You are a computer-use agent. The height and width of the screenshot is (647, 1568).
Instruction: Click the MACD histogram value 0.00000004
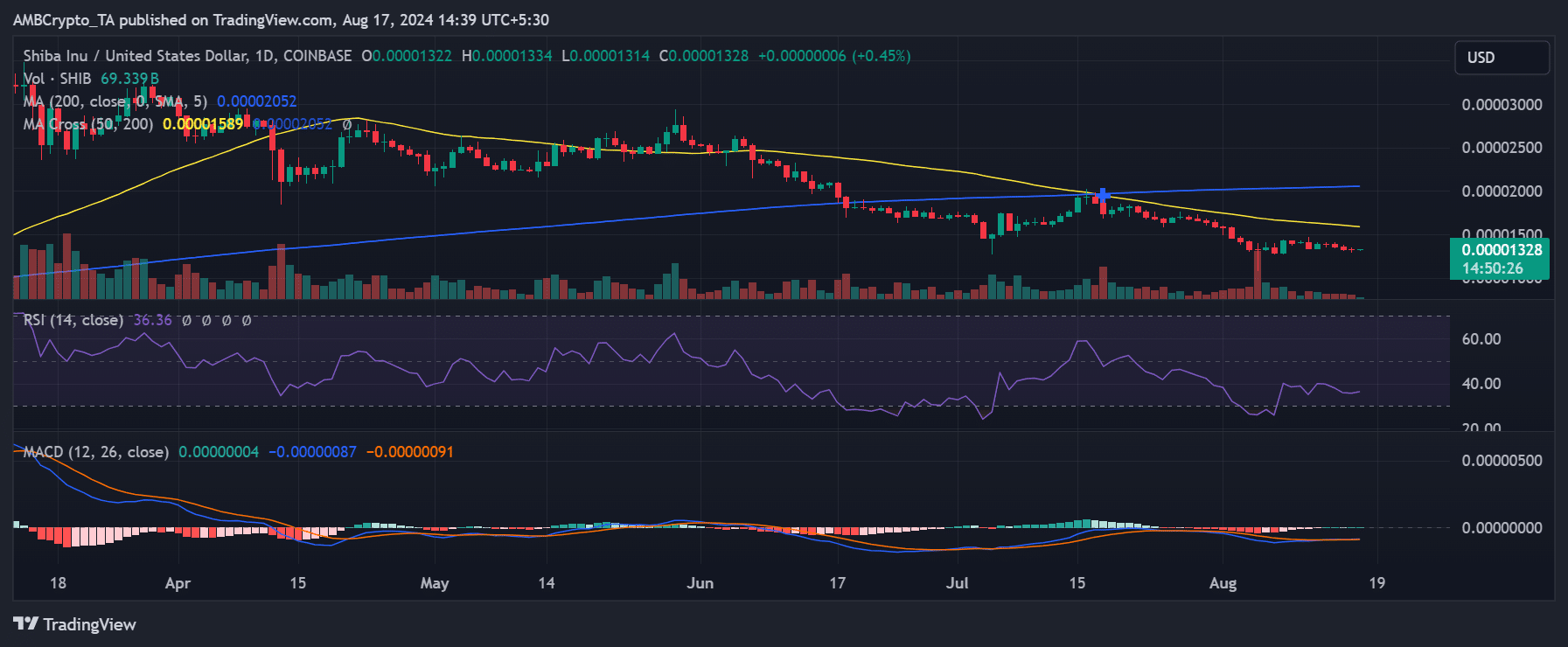pos(219,452)
